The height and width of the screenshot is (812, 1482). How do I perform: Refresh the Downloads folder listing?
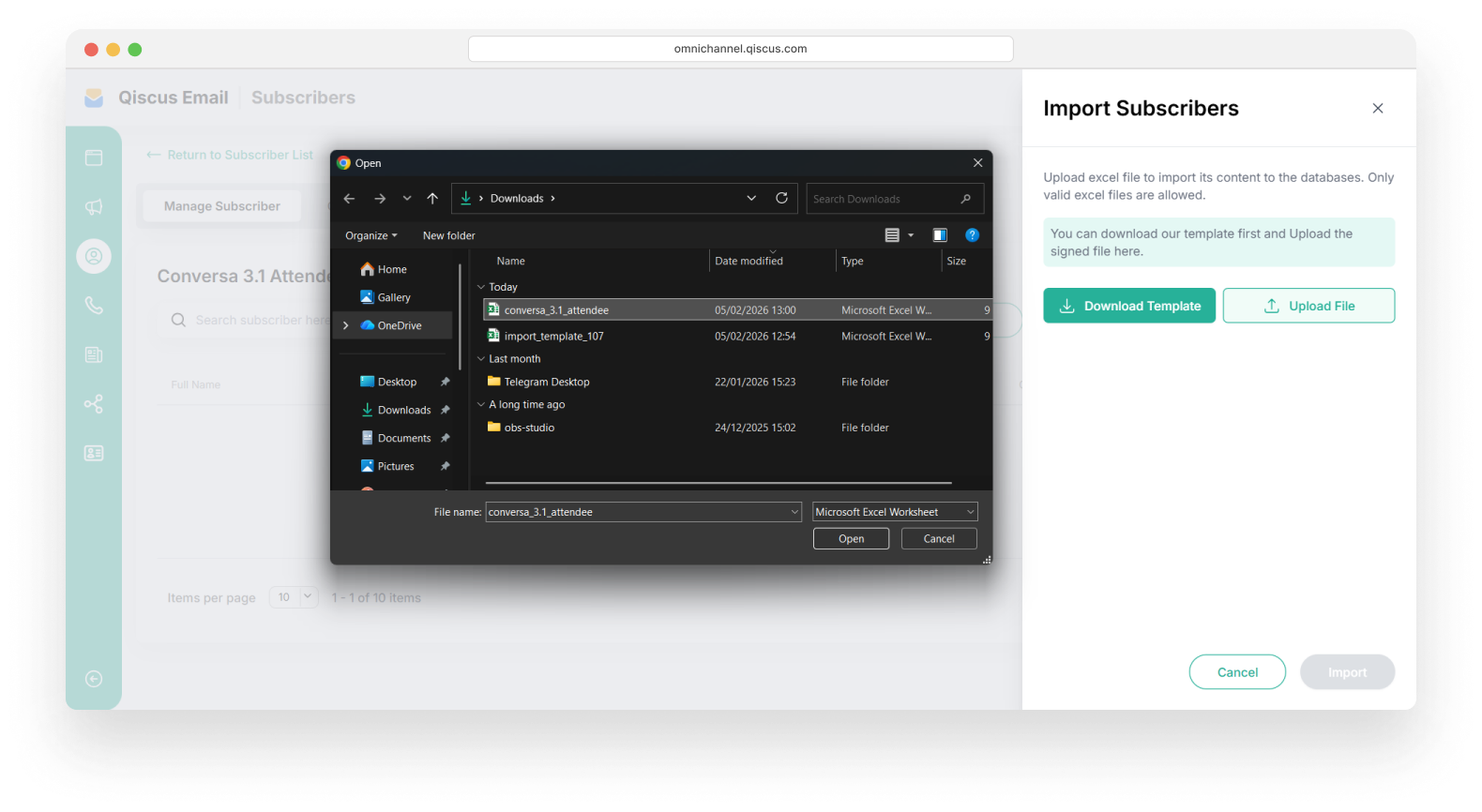click(781, 198)
